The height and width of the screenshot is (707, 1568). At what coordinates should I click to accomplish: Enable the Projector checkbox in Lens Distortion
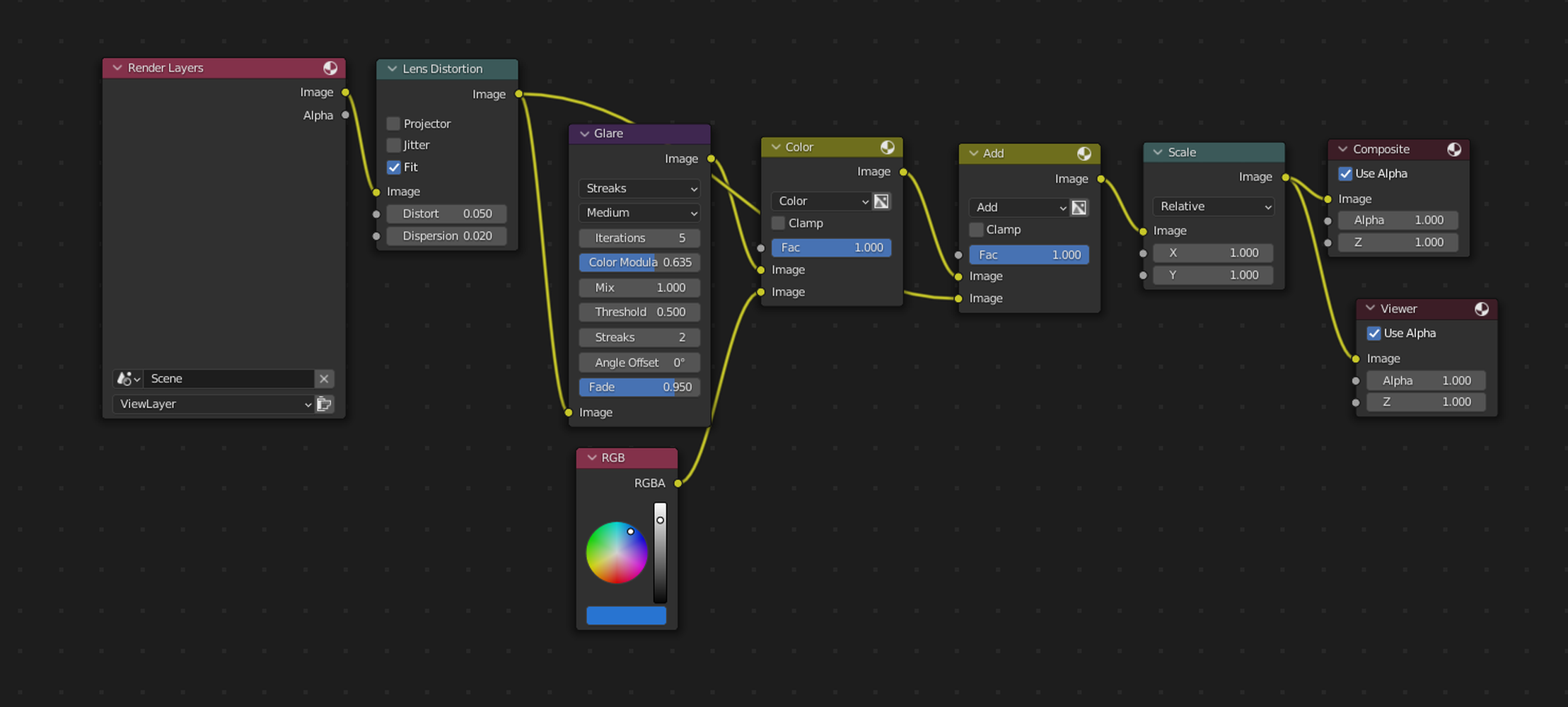point(393,123)
